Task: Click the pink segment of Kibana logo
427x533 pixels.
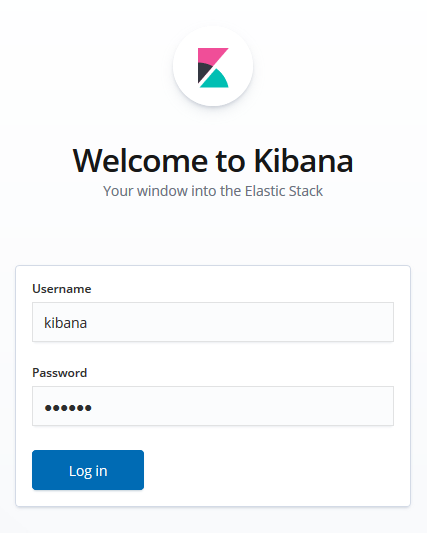Action: click(x=211, y=54)
